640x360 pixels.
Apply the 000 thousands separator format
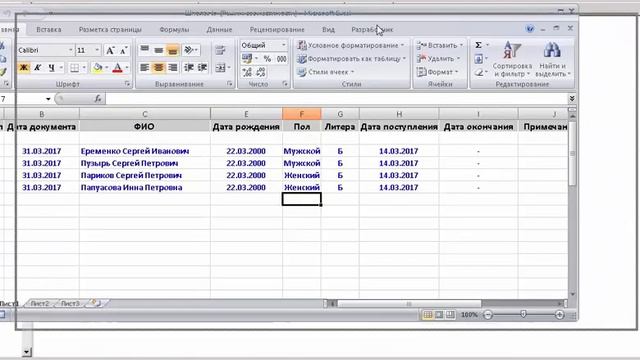281,59
